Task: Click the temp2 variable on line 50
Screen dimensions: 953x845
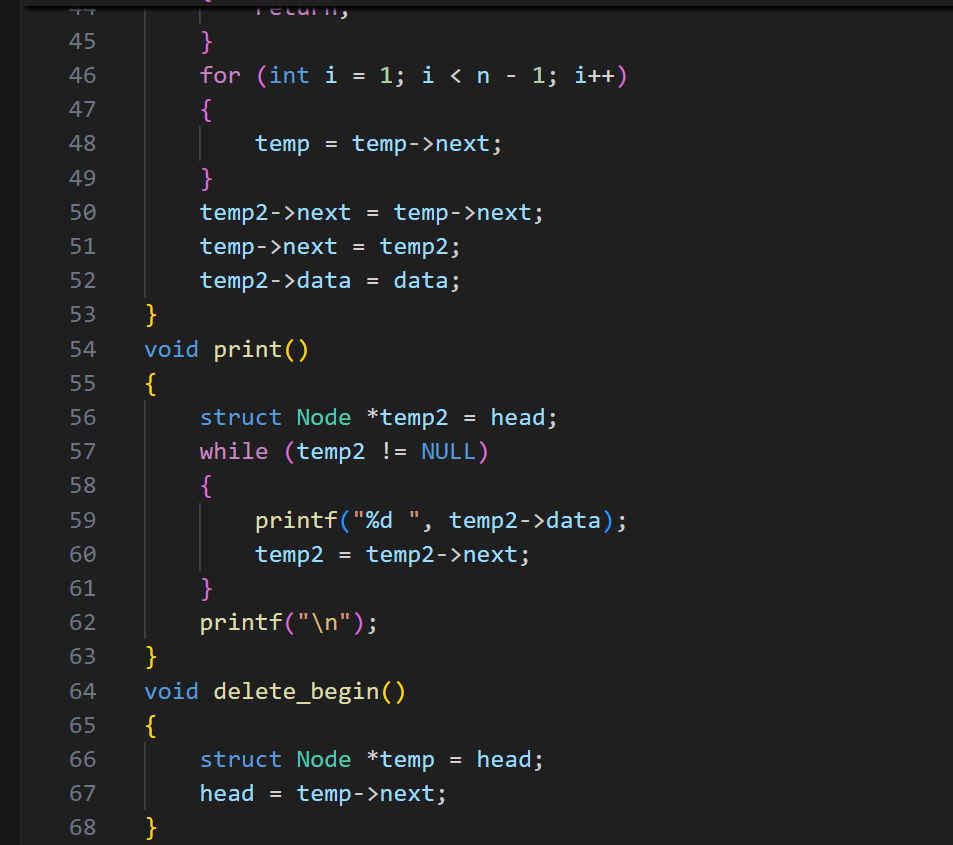Action: 227,212
